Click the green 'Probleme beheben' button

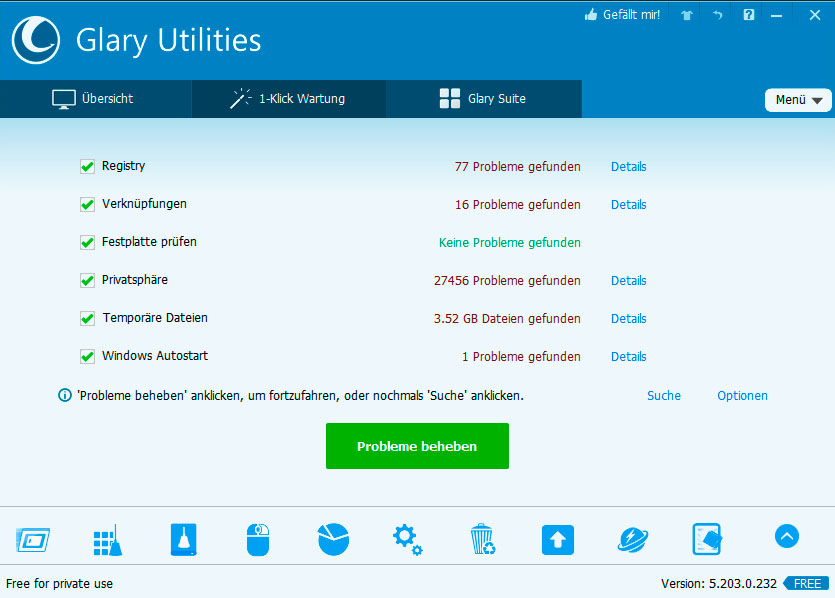418,446
